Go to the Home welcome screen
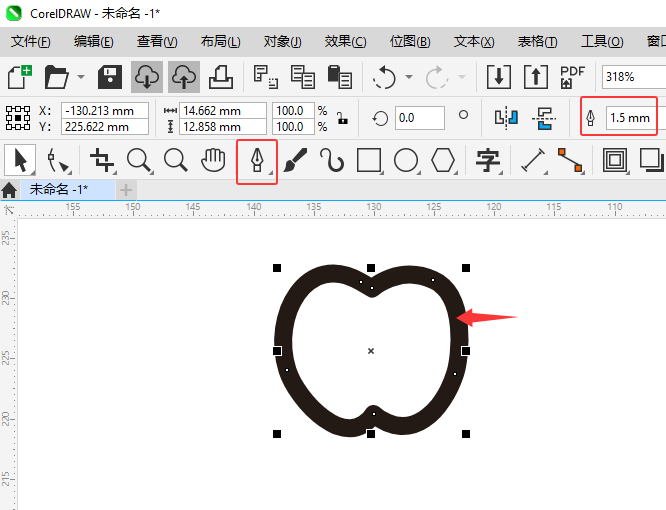Viewport: 666px width, 510px height. [9, 190]
